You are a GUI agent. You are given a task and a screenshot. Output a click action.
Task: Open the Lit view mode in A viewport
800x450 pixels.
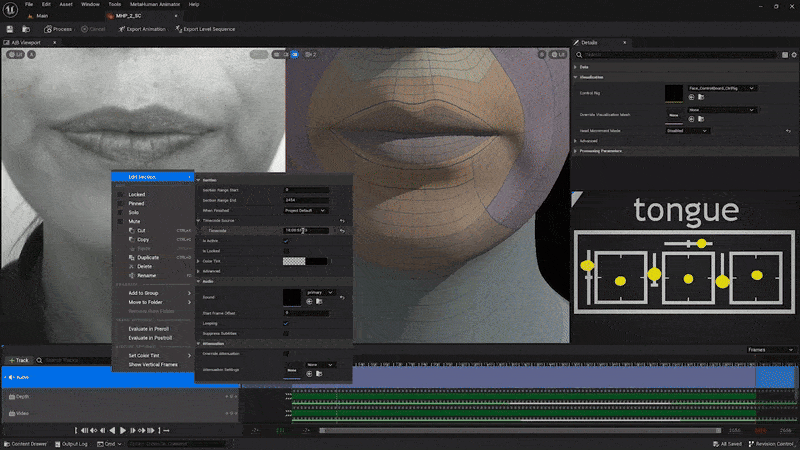click(x=15, y=54)
